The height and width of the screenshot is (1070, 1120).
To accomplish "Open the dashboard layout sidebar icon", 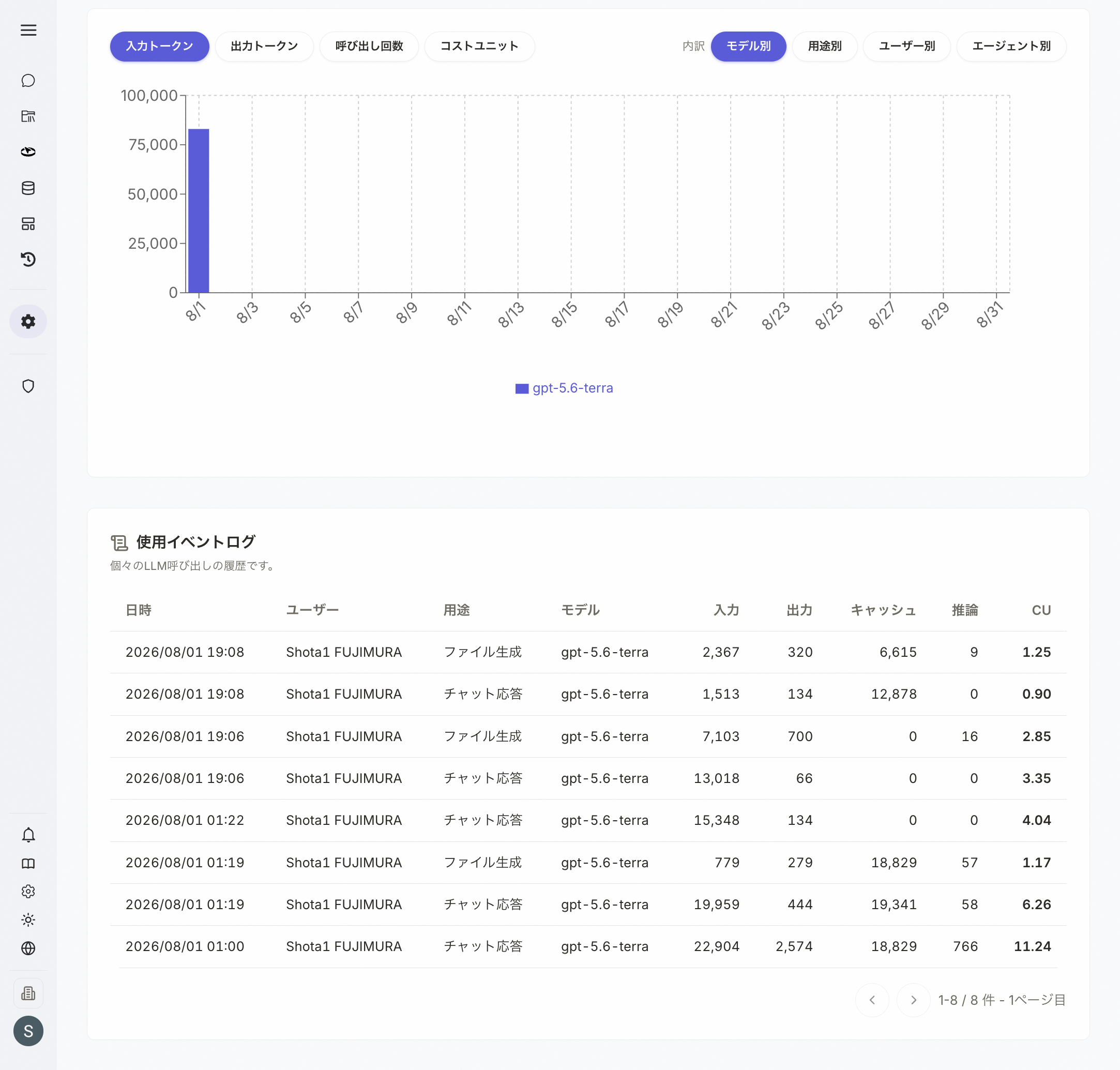I will point(28,223).
